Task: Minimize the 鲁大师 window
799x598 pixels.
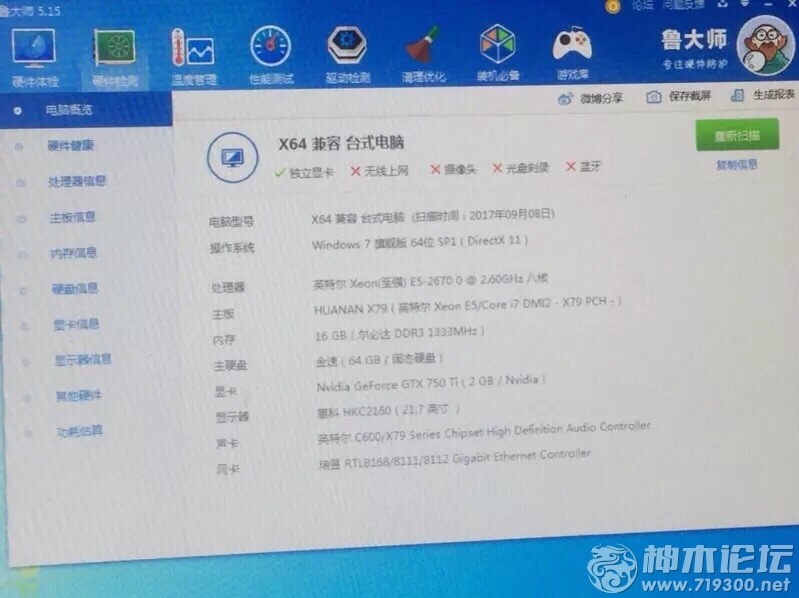Action: (x=770, y=4)
